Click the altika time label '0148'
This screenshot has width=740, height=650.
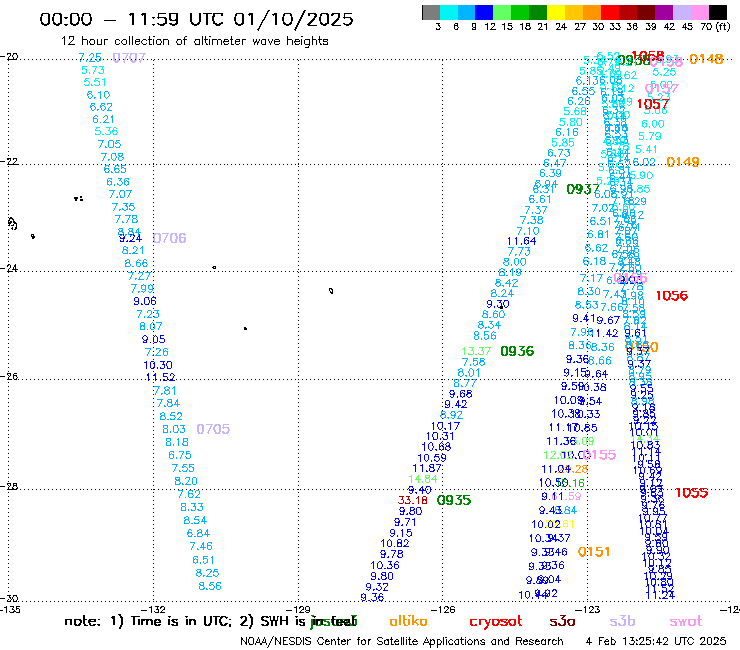706,59
